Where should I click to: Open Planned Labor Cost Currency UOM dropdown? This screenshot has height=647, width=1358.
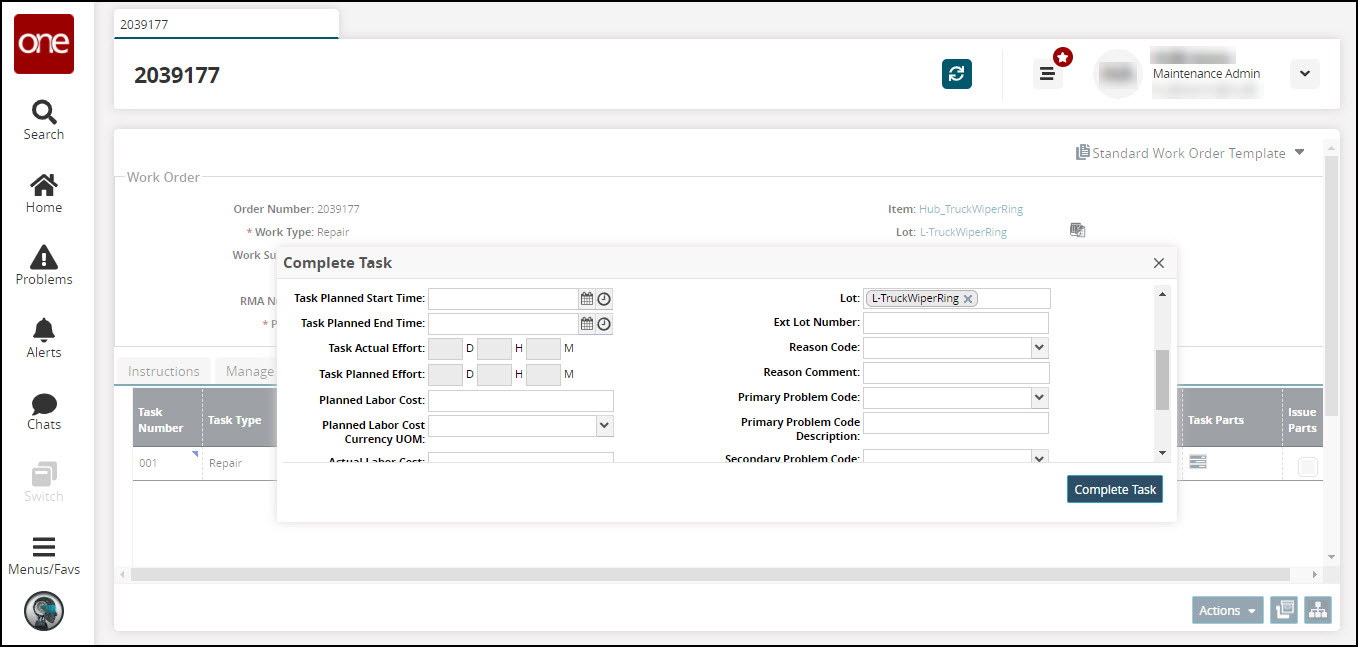[604, 426]
